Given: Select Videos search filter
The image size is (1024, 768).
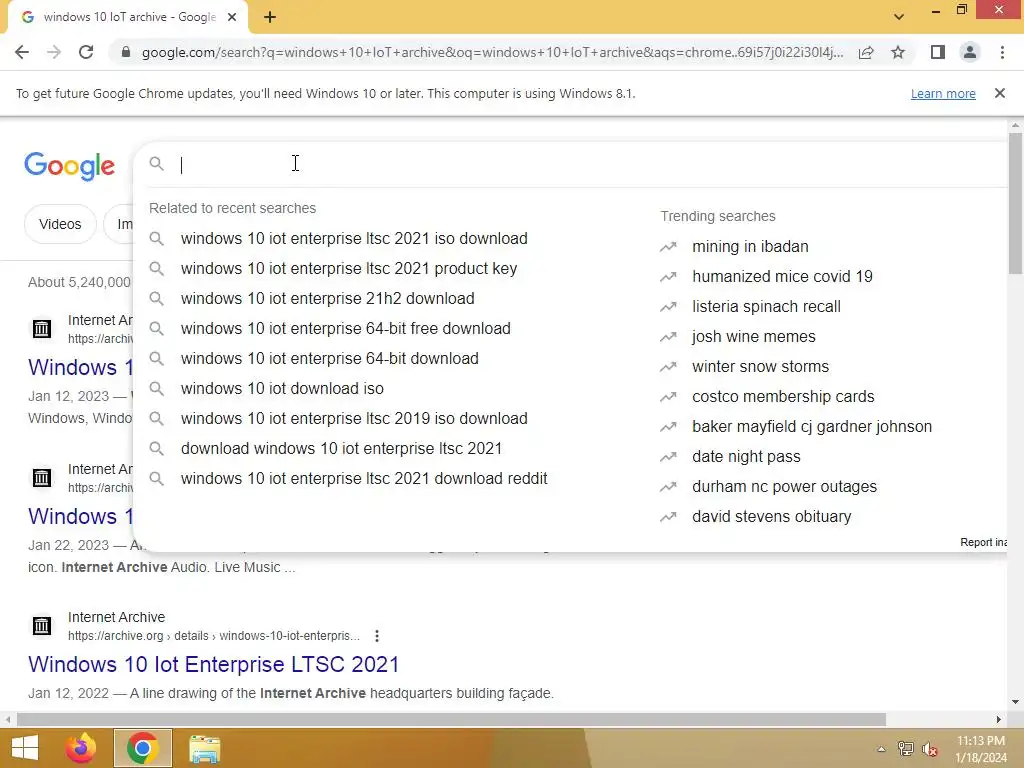Looking at the screenshot, I should [x=60, y=224].
